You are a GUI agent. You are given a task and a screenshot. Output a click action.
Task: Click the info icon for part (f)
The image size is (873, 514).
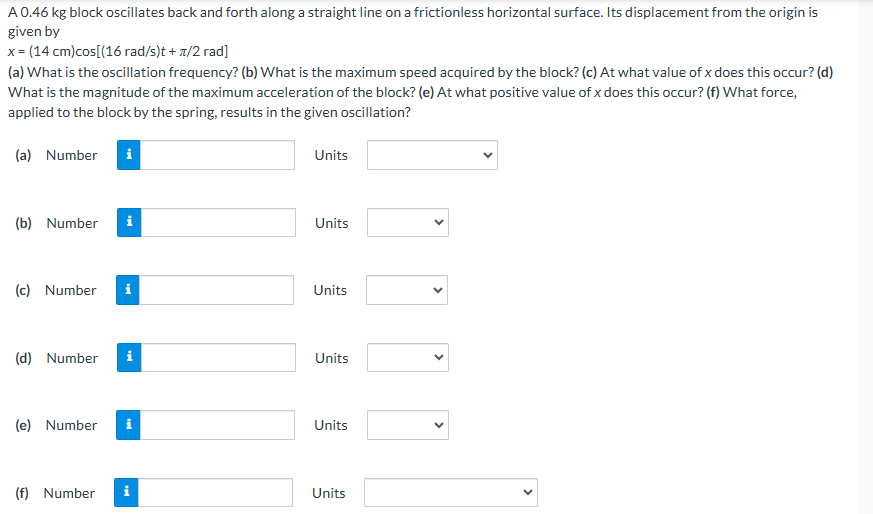point(125,493)
